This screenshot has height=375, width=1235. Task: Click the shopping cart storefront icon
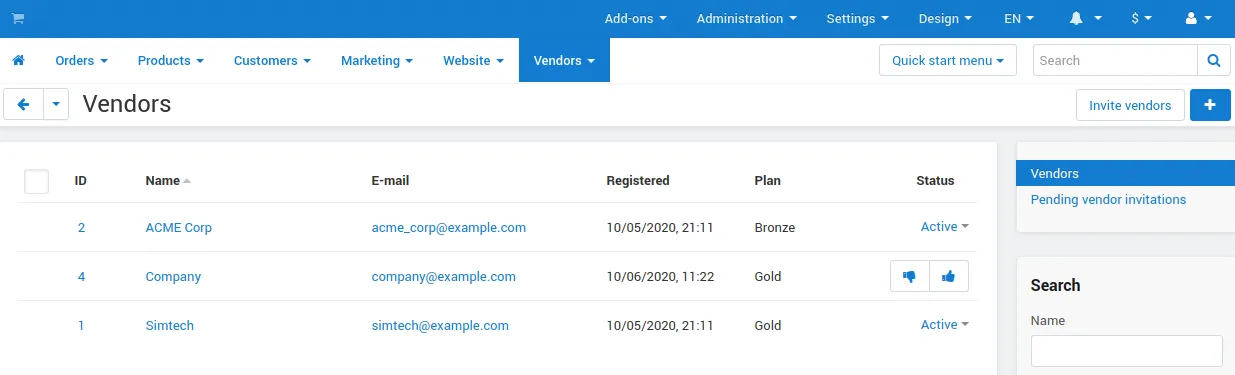tap(18, 19)
